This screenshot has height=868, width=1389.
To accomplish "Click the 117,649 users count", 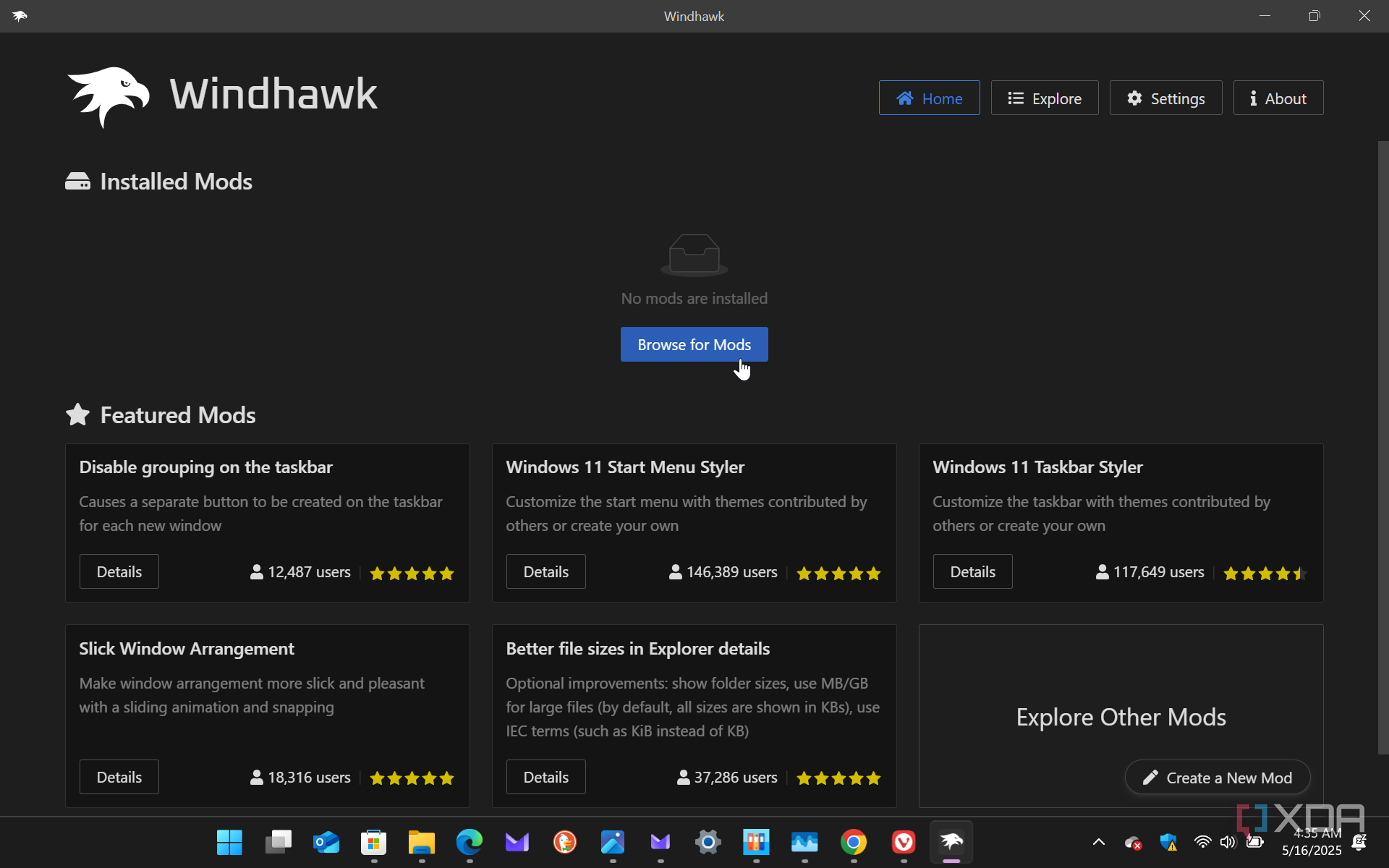I will [1150, 572].
